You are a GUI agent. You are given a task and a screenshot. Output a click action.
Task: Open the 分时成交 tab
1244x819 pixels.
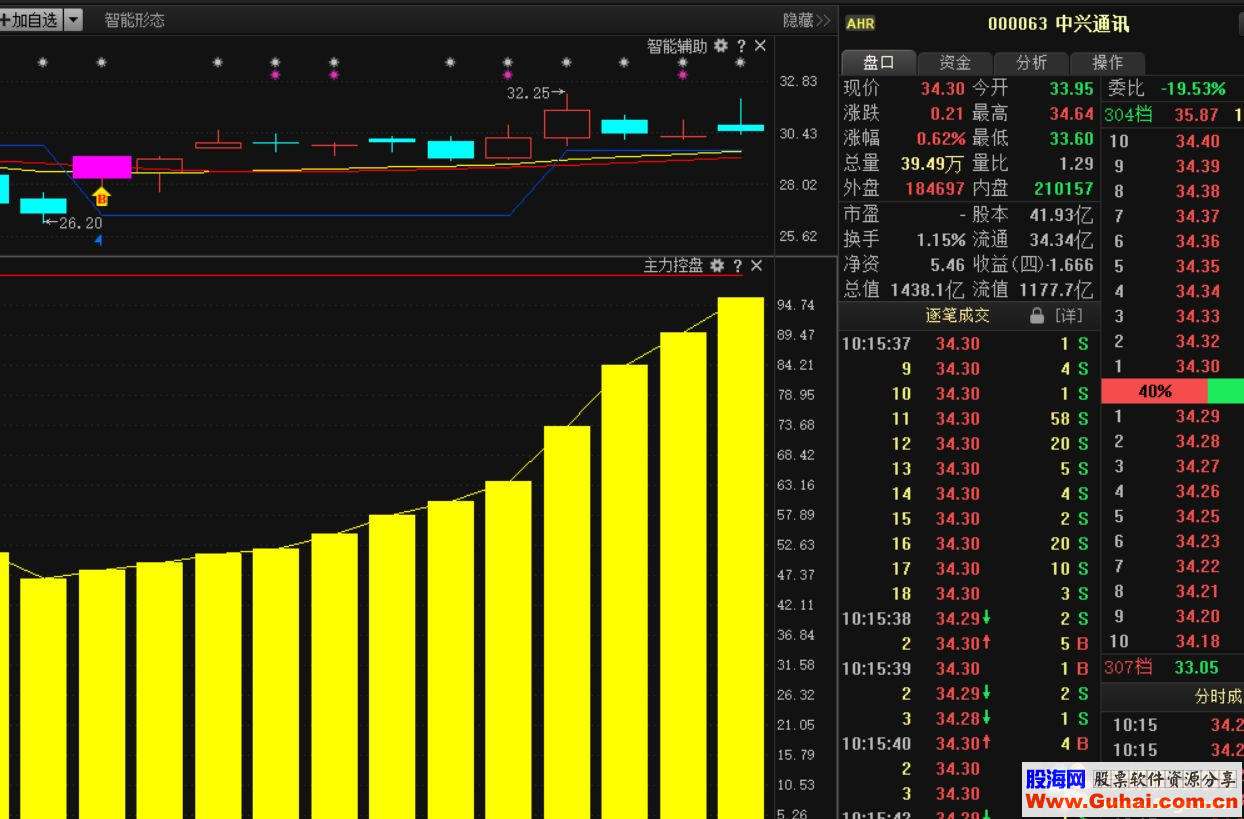pyautogui.click(x=1218, y=697)
